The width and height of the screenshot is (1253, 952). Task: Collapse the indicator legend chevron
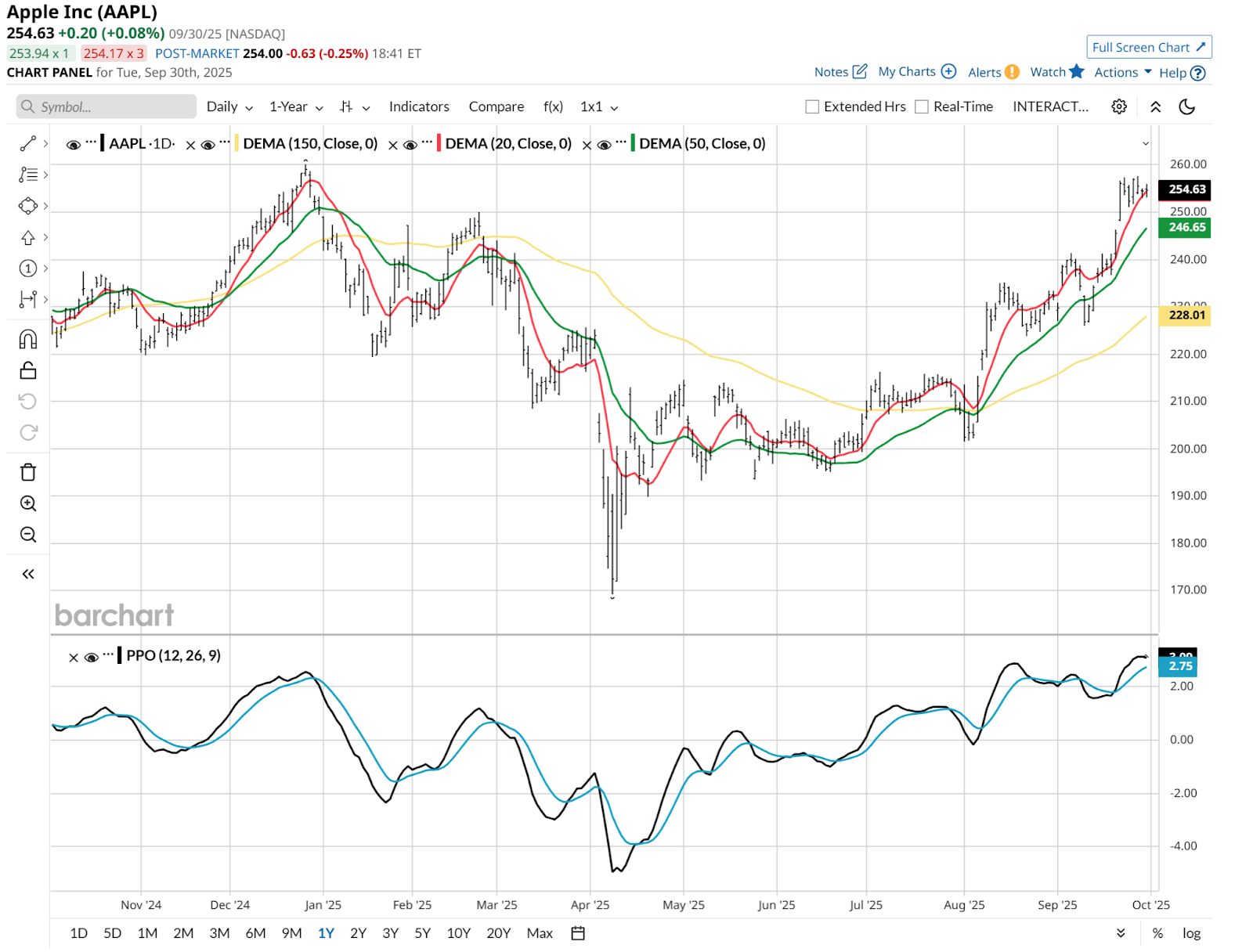(1146, 144)
